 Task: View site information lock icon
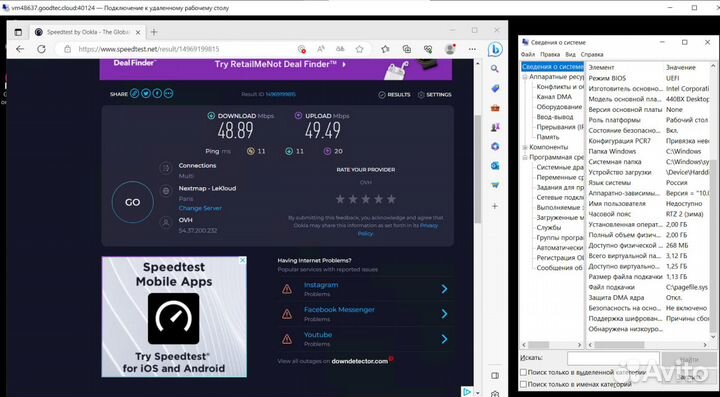[x=67, y=49]
